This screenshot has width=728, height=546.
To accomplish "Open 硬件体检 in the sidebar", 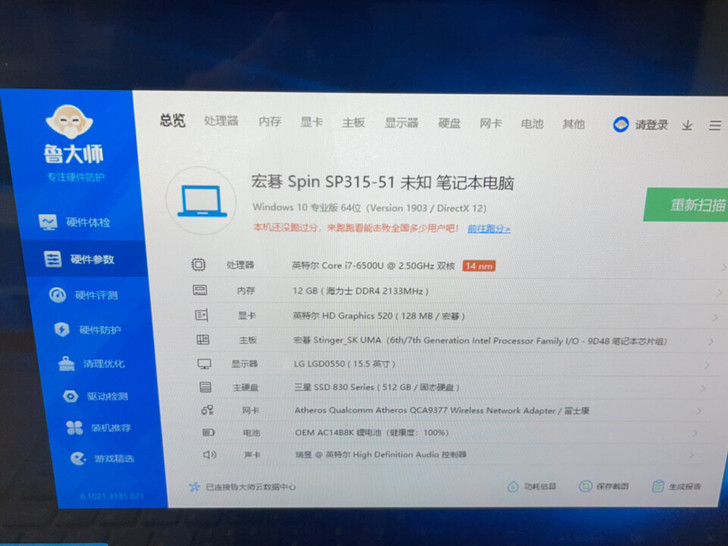I will [74, 222].
